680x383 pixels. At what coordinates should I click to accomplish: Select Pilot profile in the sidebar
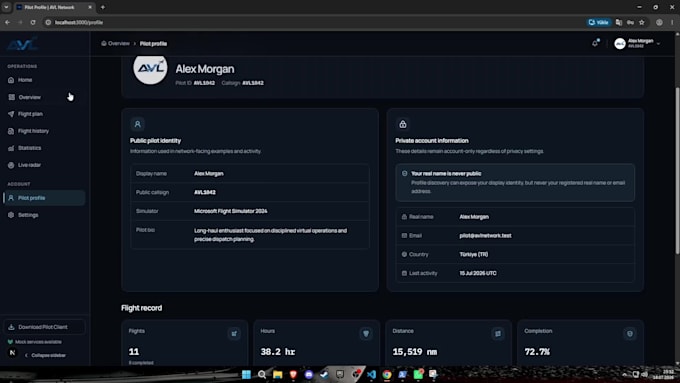coord(44,198)
